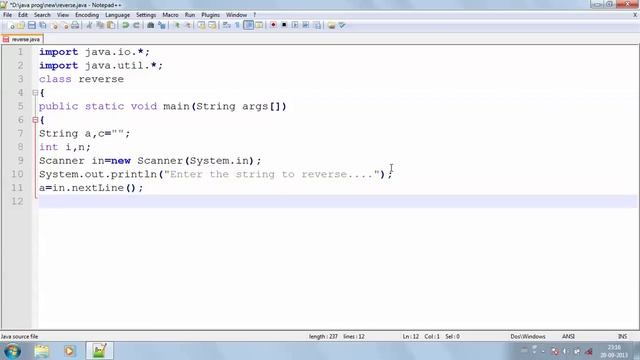Click 'length : 237' in status bar

click(323, 337)
